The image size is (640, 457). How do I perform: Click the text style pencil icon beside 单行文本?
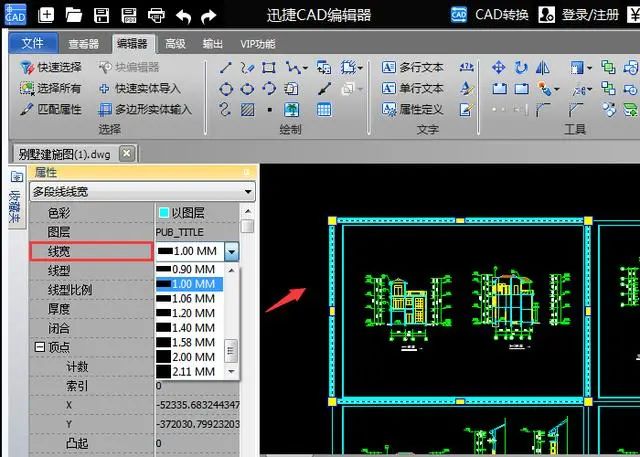[x=467, y=88]
